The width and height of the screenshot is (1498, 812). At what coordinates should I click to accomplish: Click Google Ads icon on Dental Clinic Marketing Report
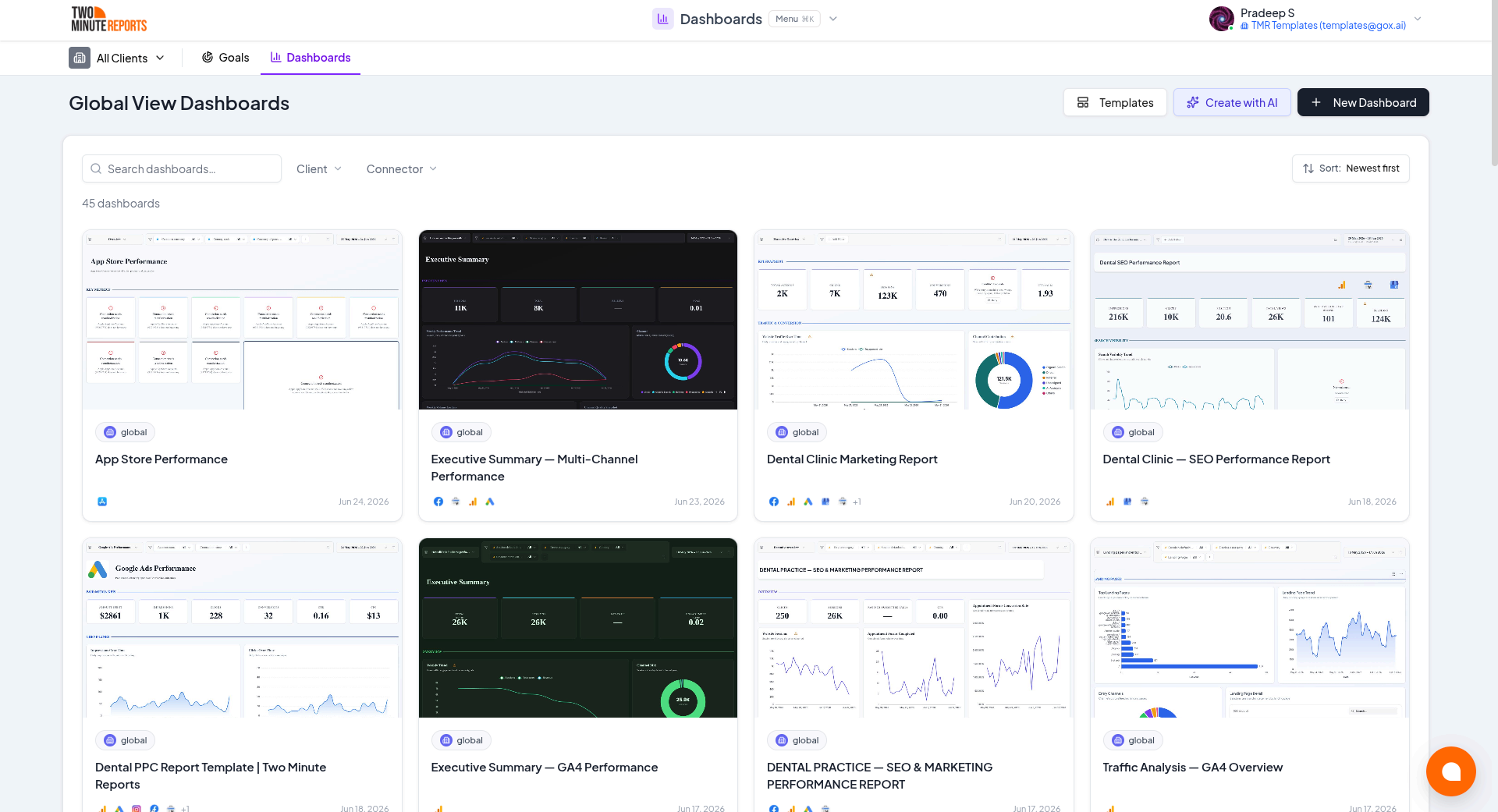coord(808,502)
